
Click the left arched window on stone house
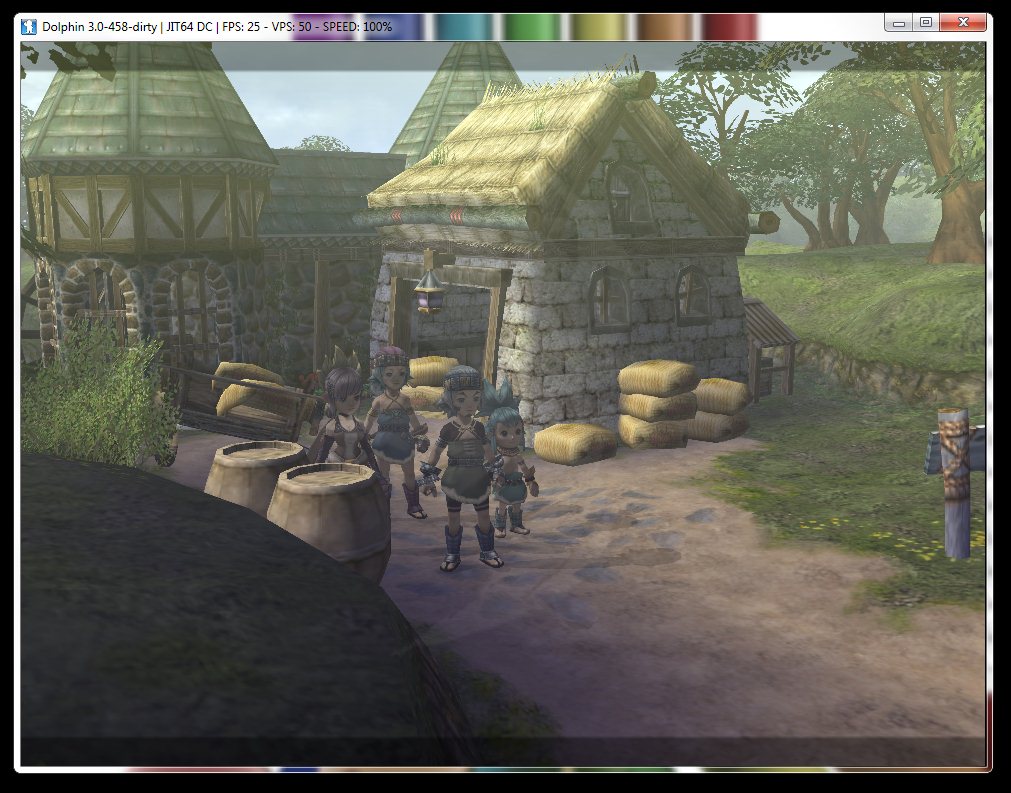pos(607,298)
